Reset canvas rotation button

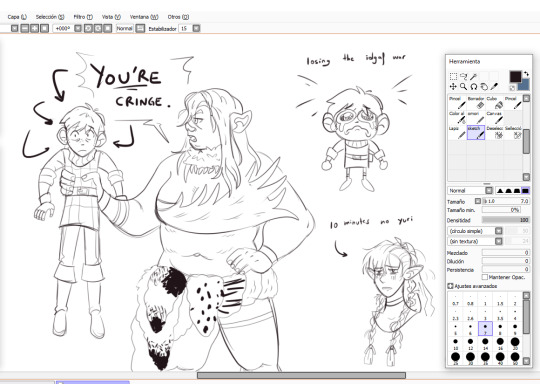tap(108, 28)
